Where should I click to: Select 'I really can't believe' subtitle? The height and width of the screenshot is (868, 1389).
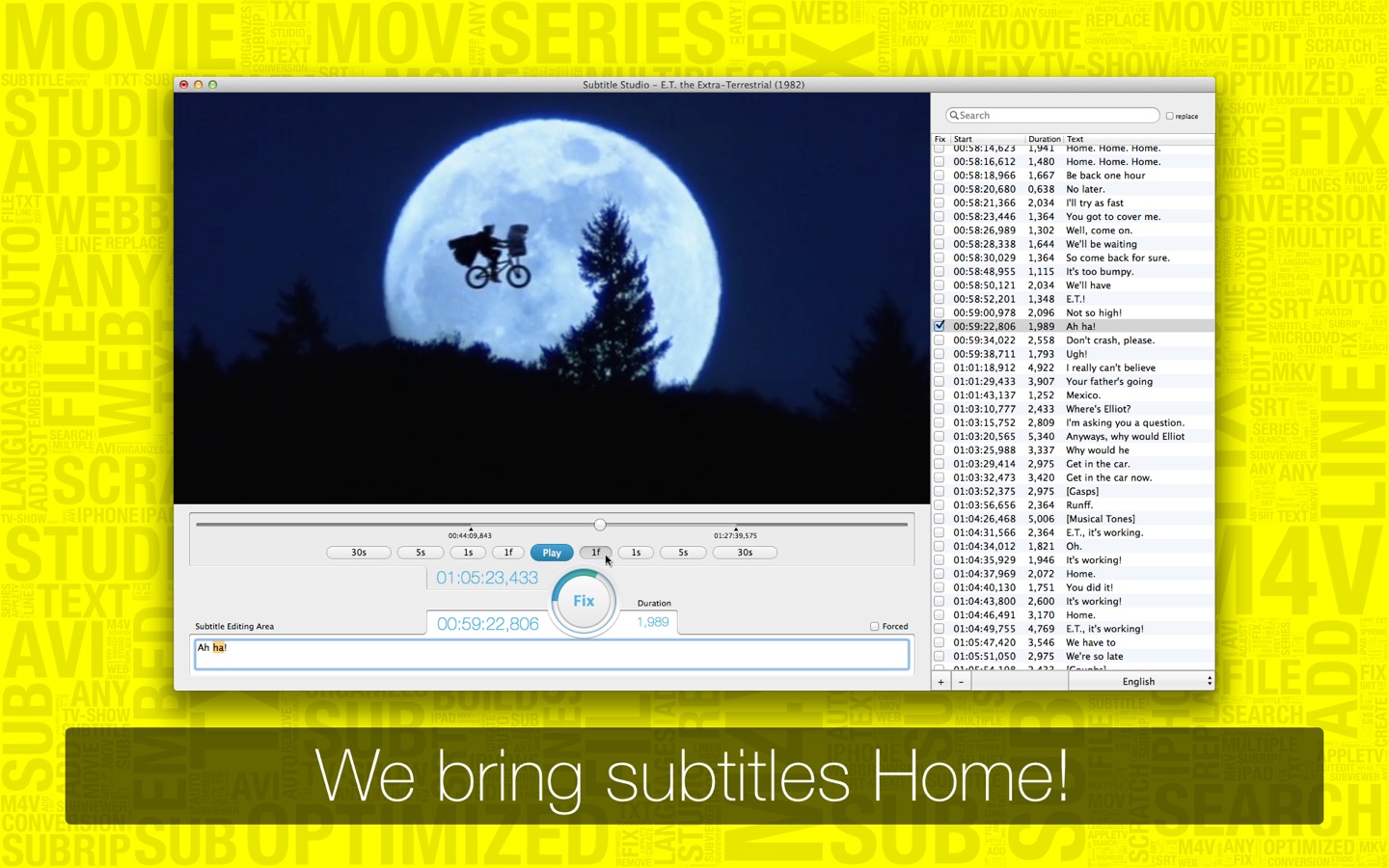1110,367
